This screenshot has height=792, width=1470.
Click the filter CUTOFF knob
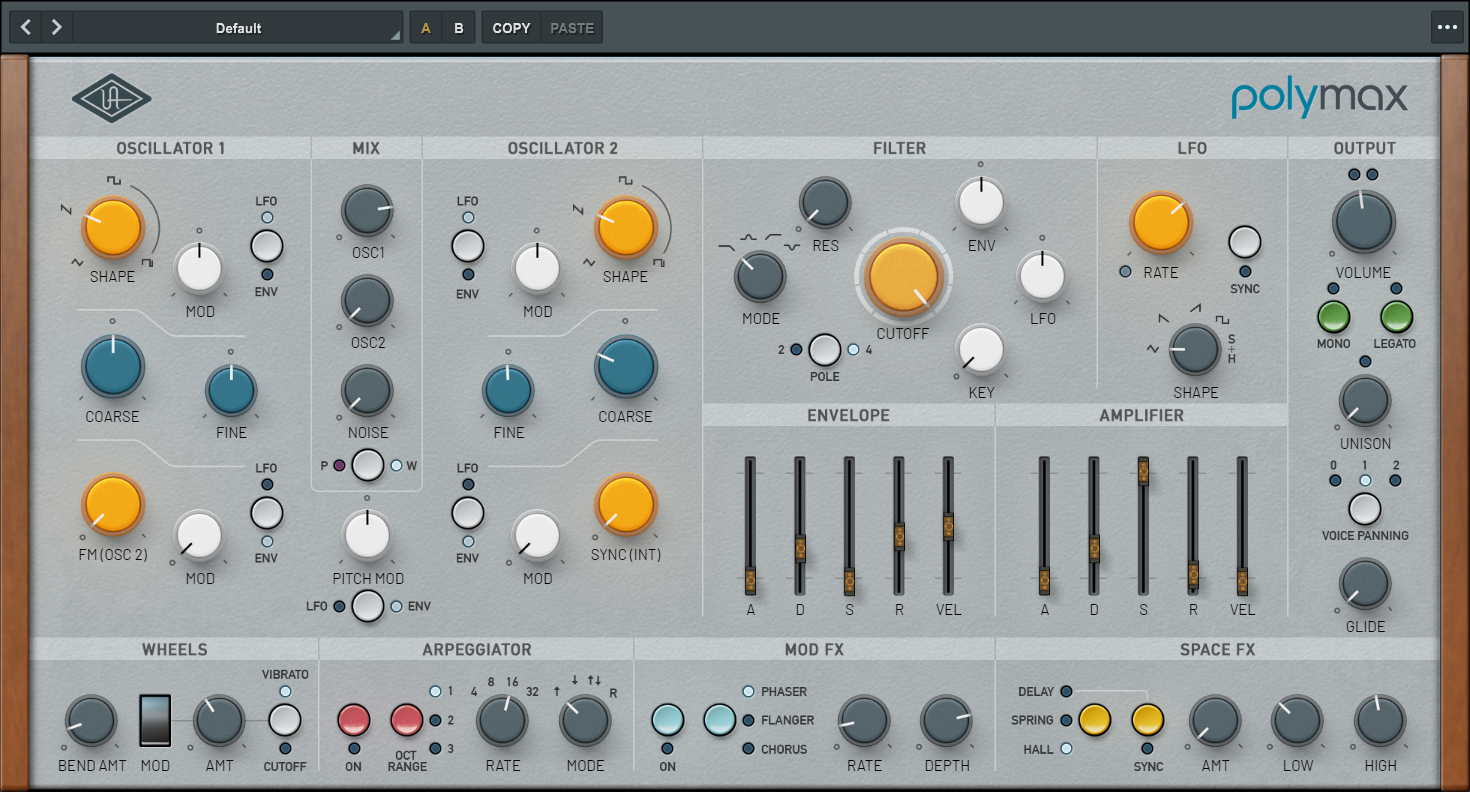[x=903, y=278]
